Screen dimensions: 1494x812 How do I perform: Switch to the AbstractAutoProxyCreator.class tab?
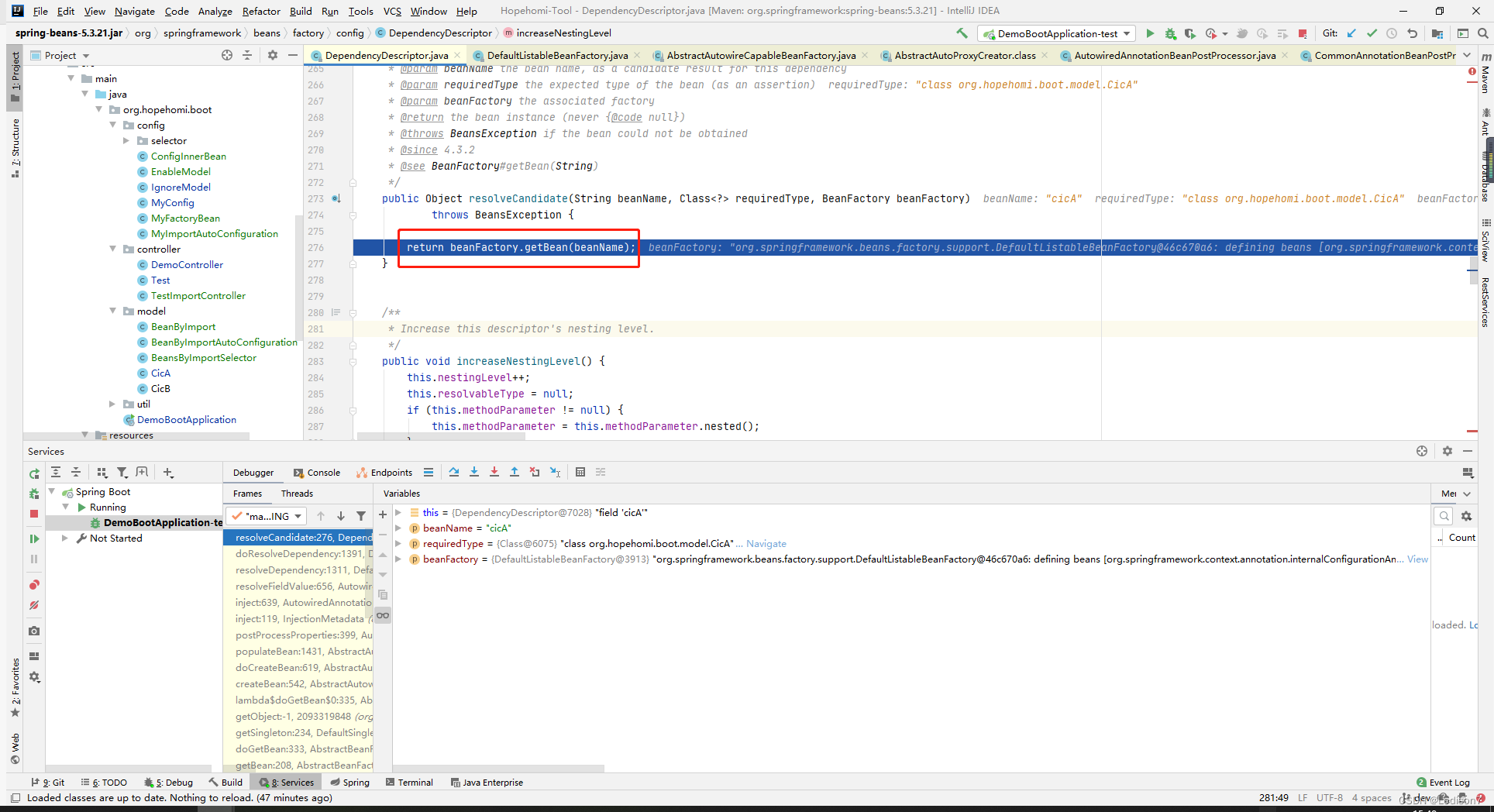coord(965,55)
